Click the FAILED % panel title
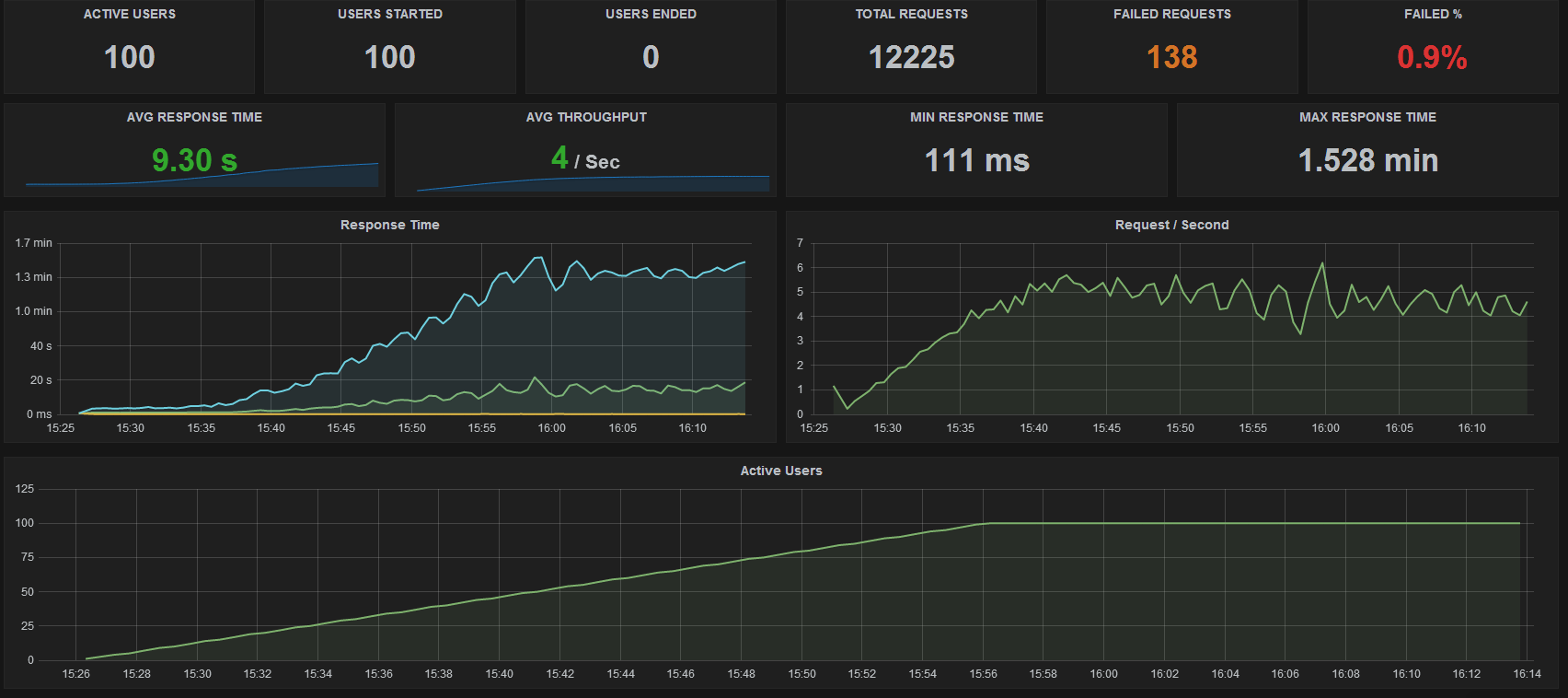The image size is (1568, 698). (x=1432, y=14)
